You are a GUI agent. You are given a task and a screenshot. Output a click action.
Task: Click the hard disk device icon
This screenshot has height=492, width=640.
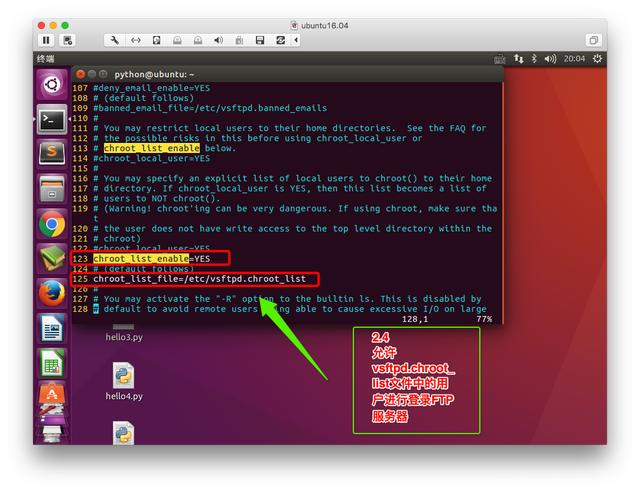[157, 40]
